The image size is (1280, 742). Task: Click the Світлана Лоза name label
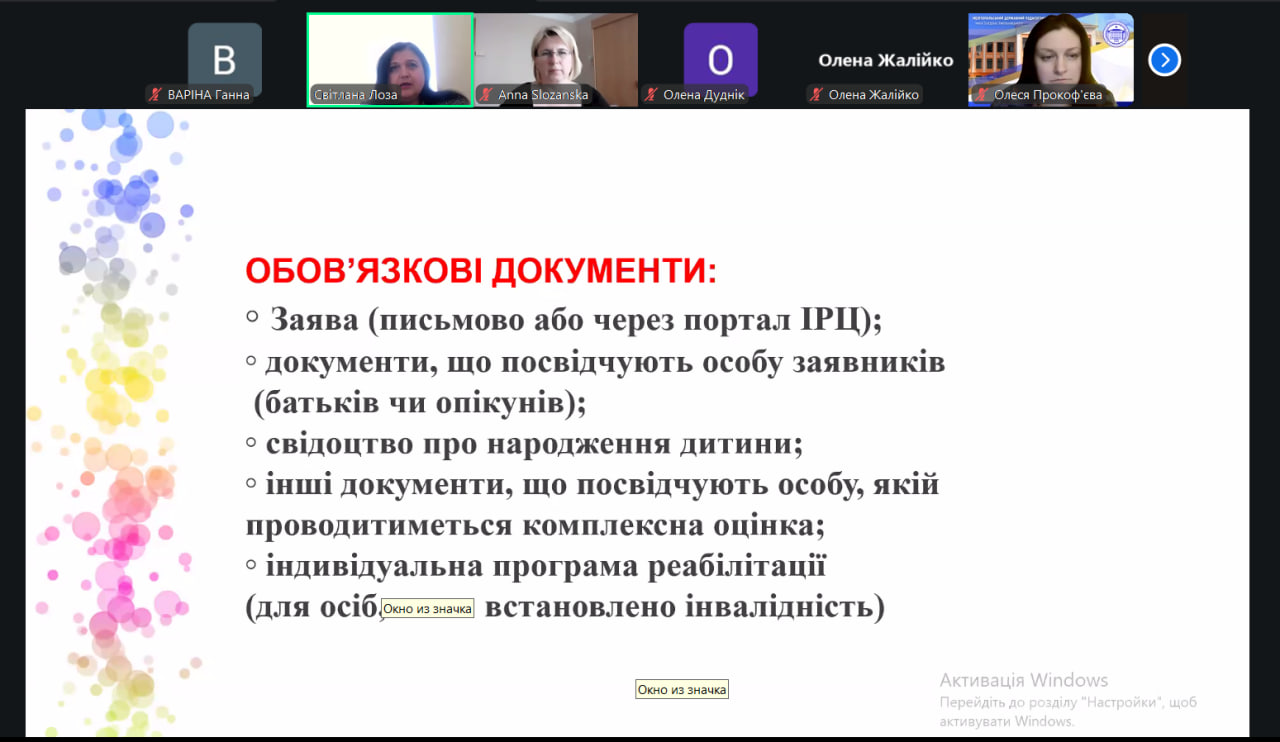(356, 95)
